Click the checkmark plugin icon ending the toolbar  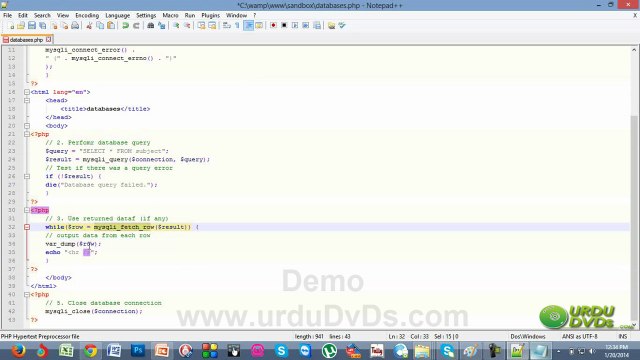342,26
